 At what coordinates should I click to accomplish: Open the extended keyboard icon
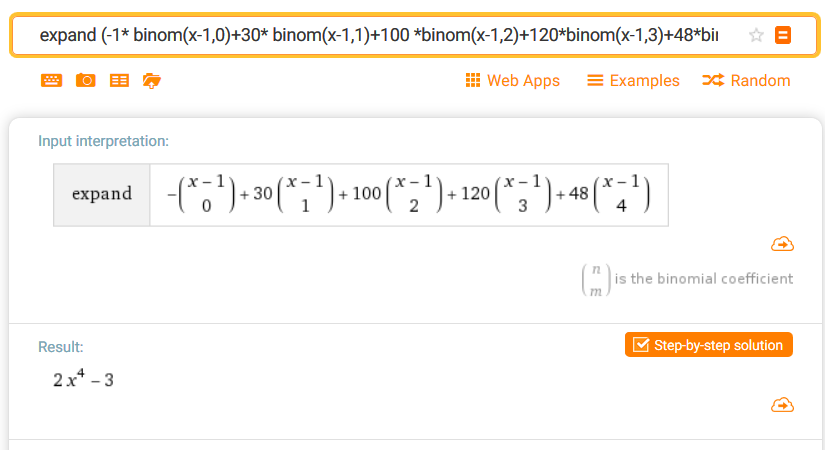coord(52,81)
